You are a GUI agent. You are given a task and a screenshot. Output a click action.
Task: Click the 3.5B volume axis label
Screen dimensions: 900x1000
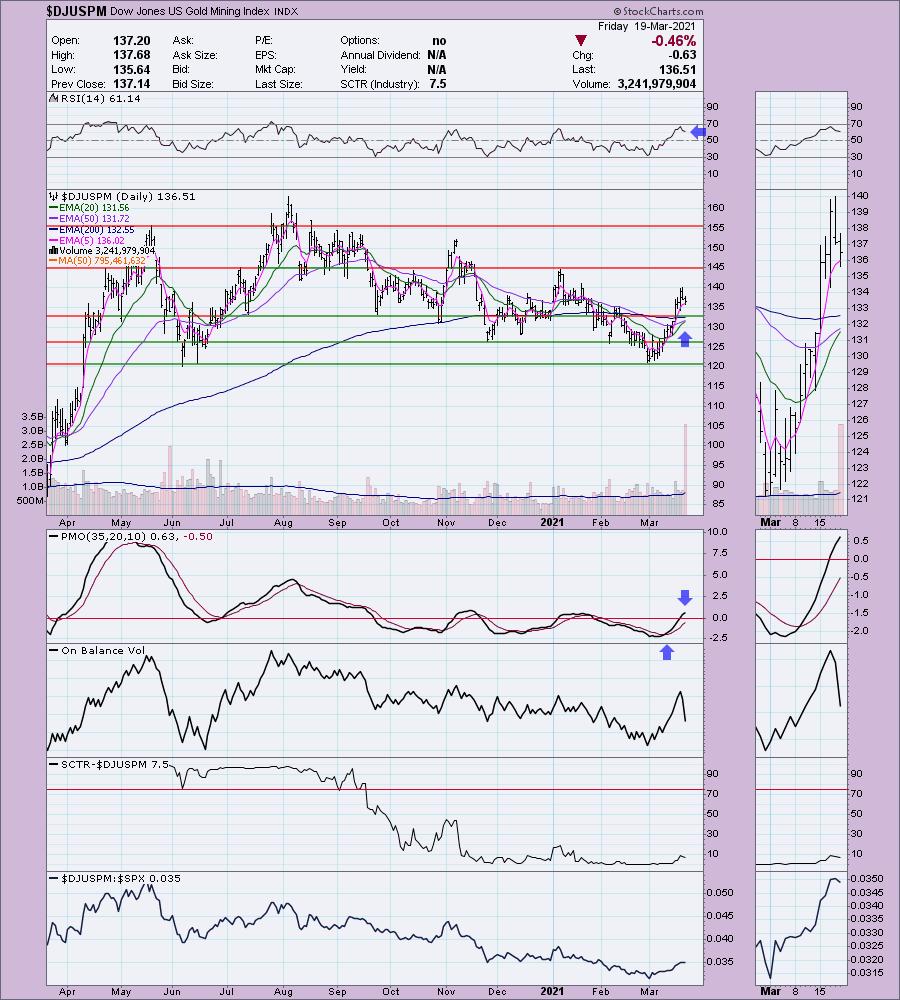point(33,416)
